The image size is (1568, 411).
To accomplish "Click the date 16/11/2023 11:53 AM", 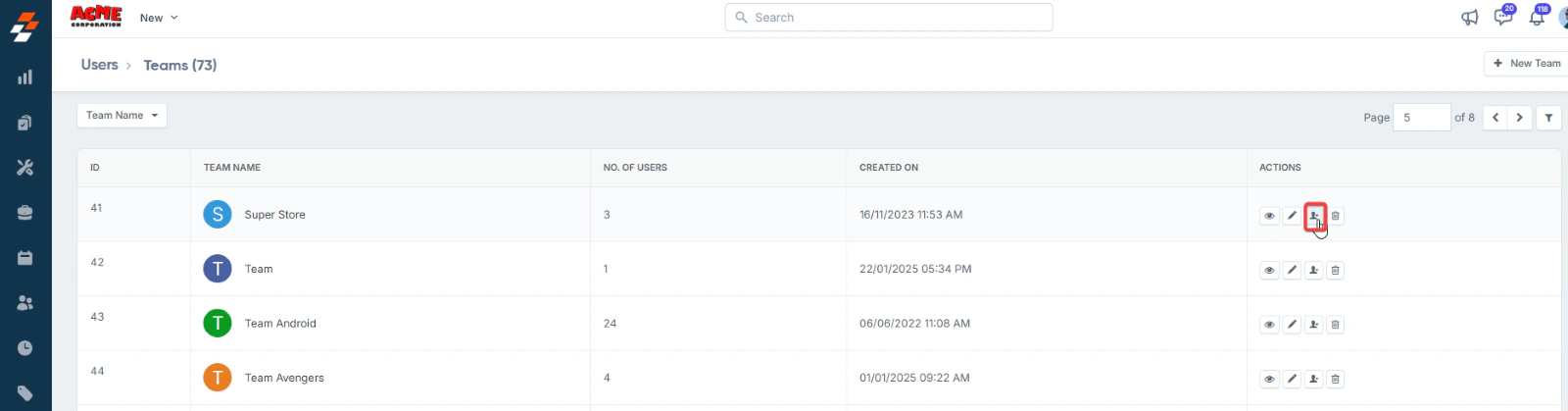I will (910, 215).
